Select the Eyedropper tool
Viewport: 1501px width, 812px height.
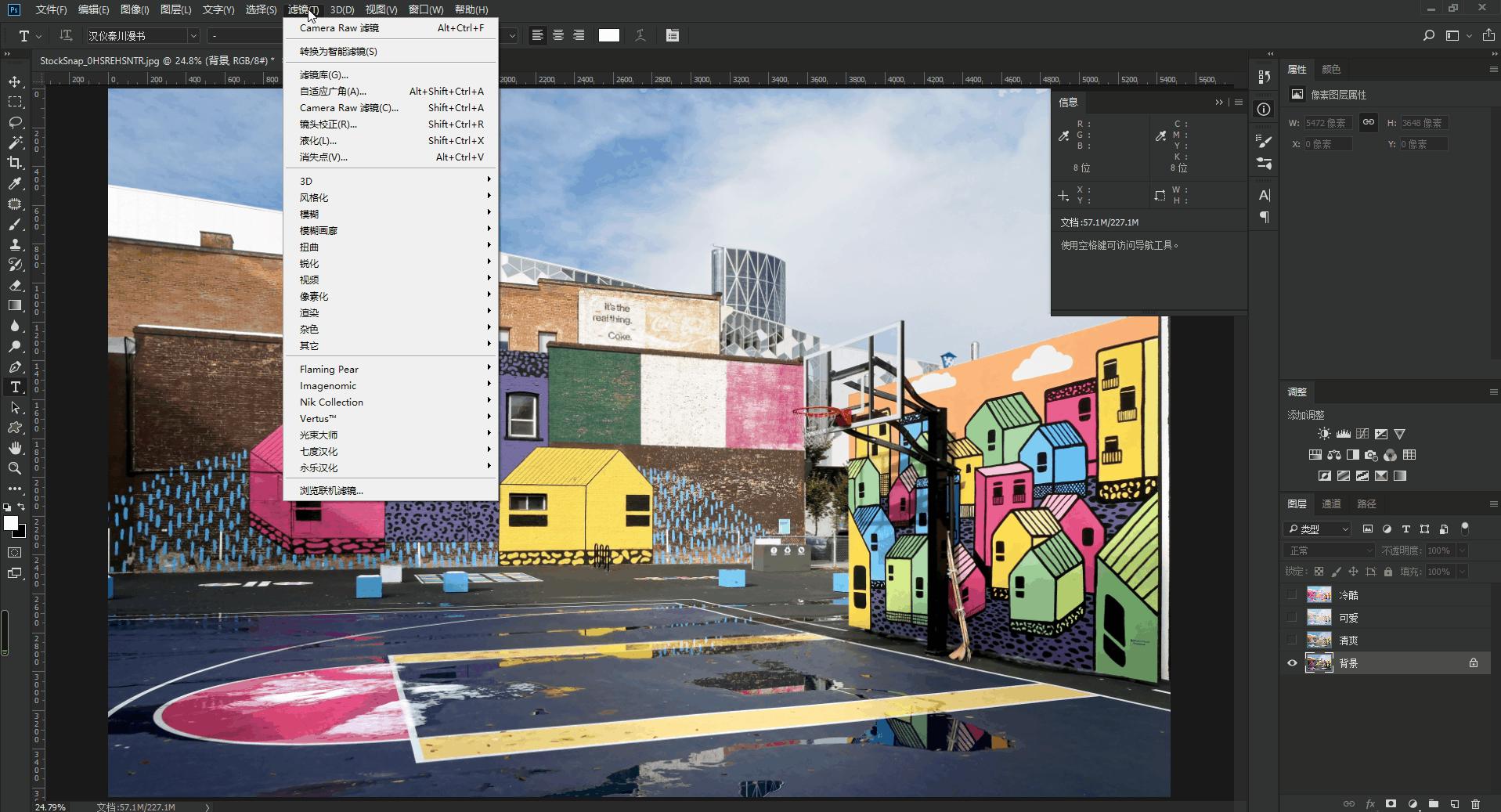click(x=15, y=183)
